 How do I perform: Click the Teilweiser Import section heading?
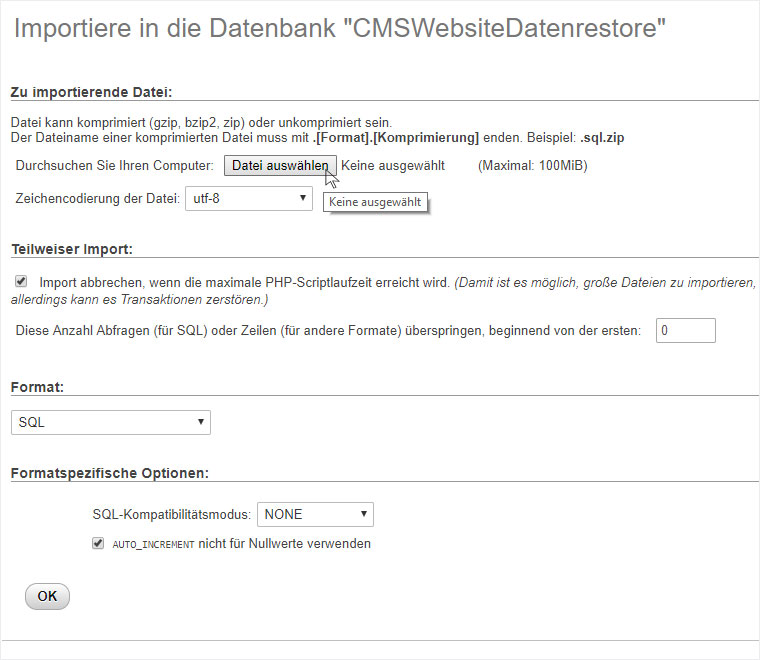(x=72, y=249)
